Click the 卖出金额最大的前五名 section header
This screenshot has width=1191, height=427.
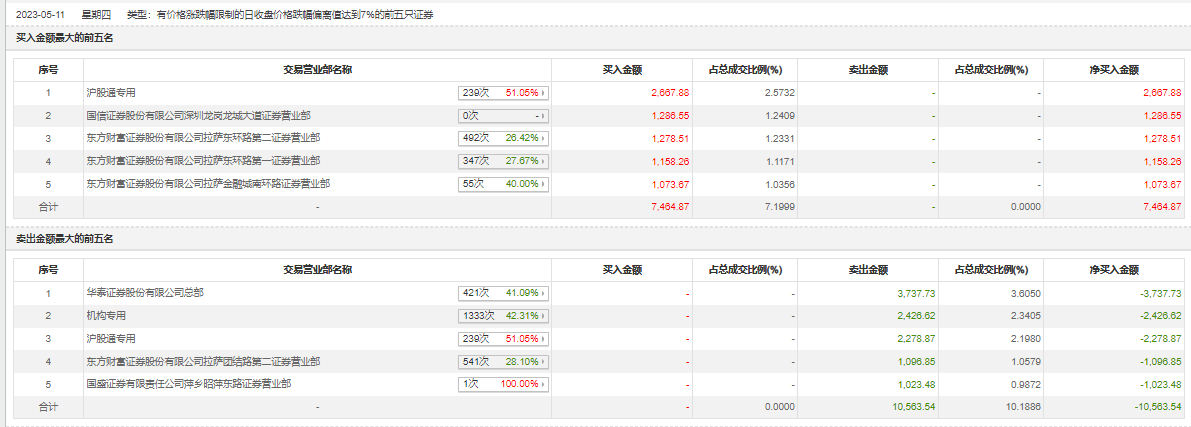[x=65, y=240]
